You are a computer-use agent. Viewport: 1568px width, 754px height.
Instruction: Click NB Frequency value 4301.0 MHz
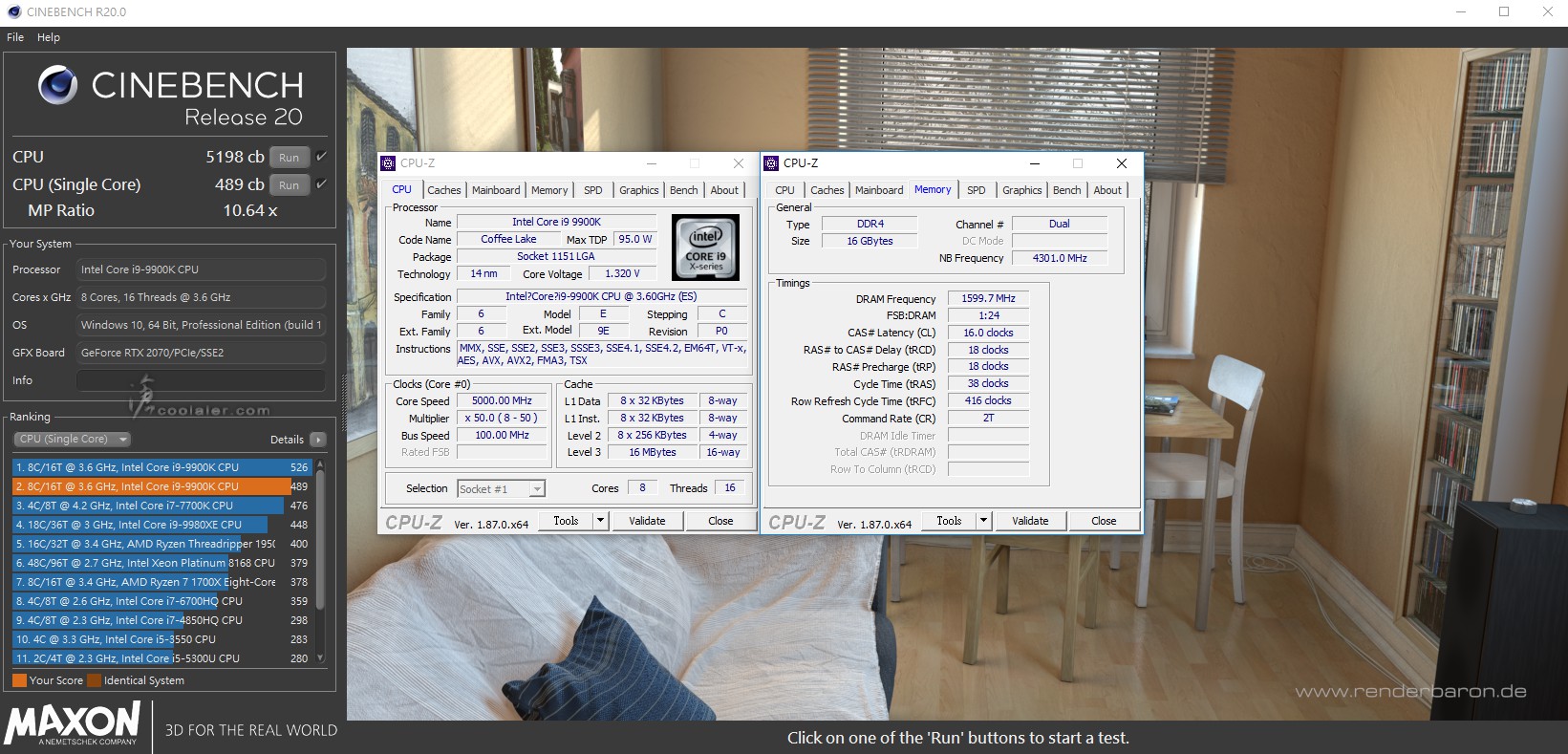pyautogui.click(x=1060, y=258)
